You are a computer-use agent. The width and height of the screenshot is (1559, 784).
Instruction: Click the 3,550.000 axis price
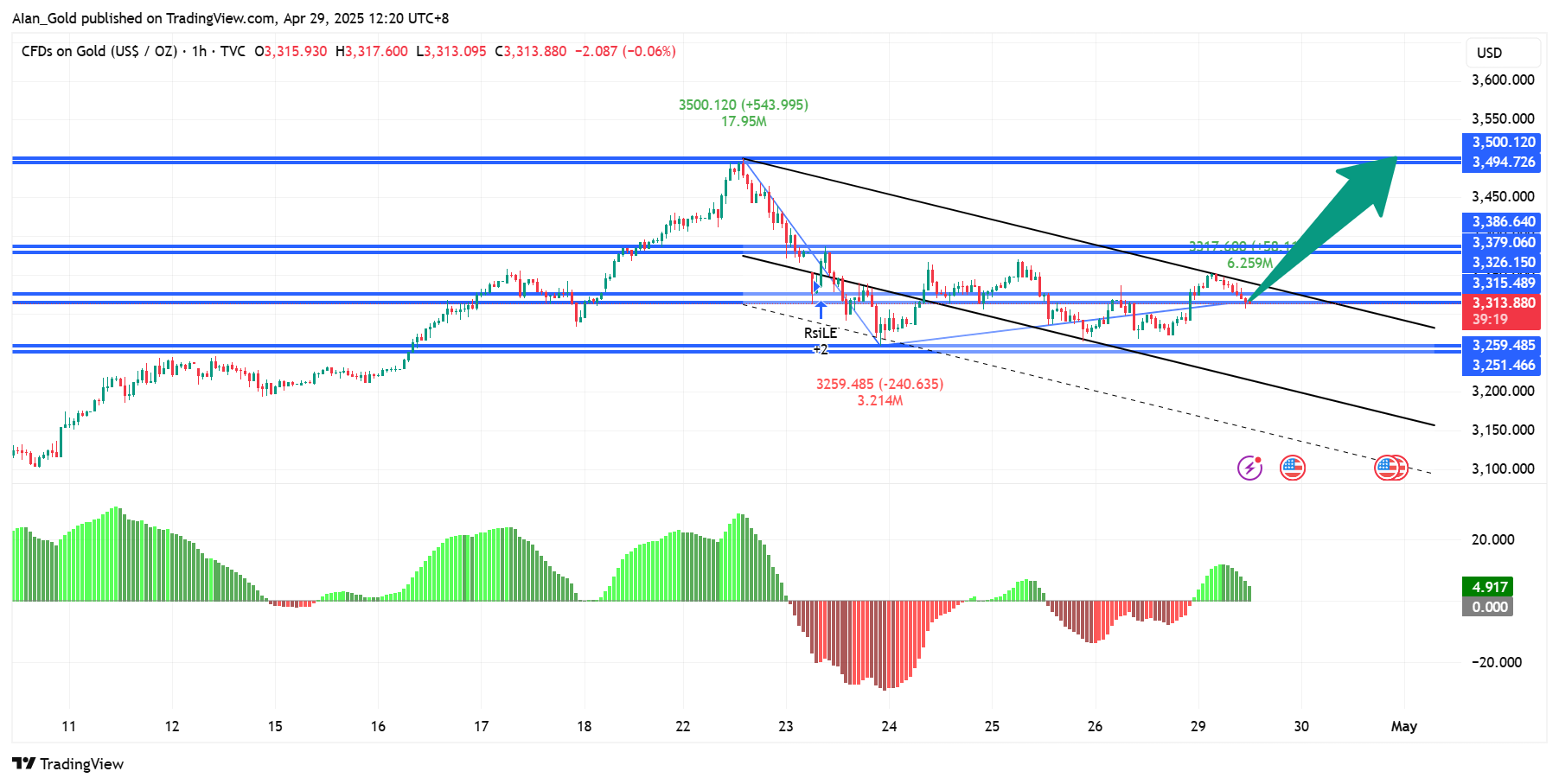tap(1503, 118)
